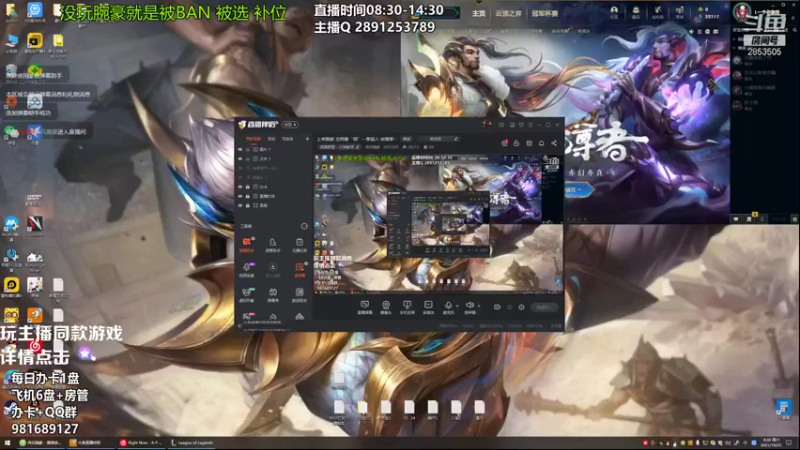Screen dimensions: 800x450
Task: Switch to 云顶之弈 tab in League client
Action: click(x=508, y=14)
